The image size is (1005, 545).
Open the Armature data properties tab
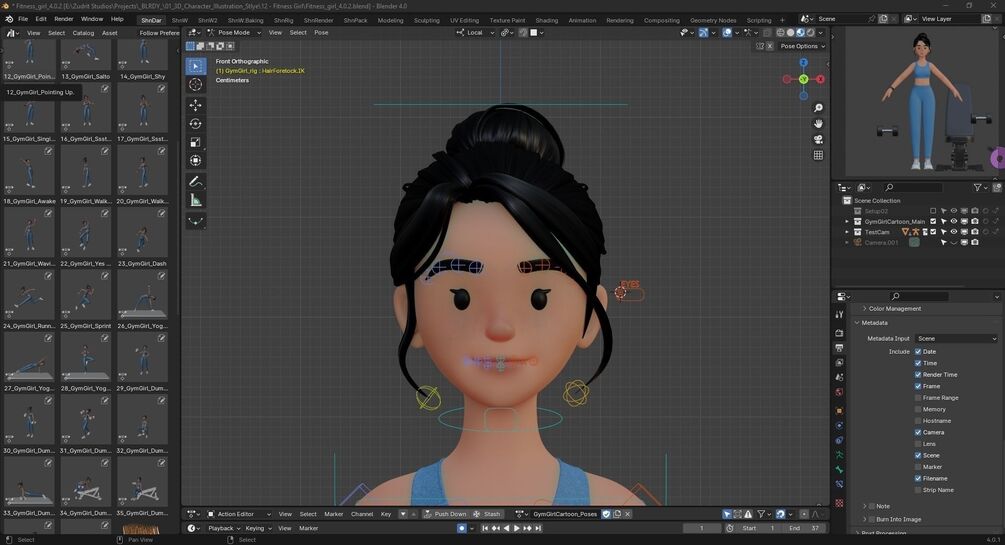840,455
